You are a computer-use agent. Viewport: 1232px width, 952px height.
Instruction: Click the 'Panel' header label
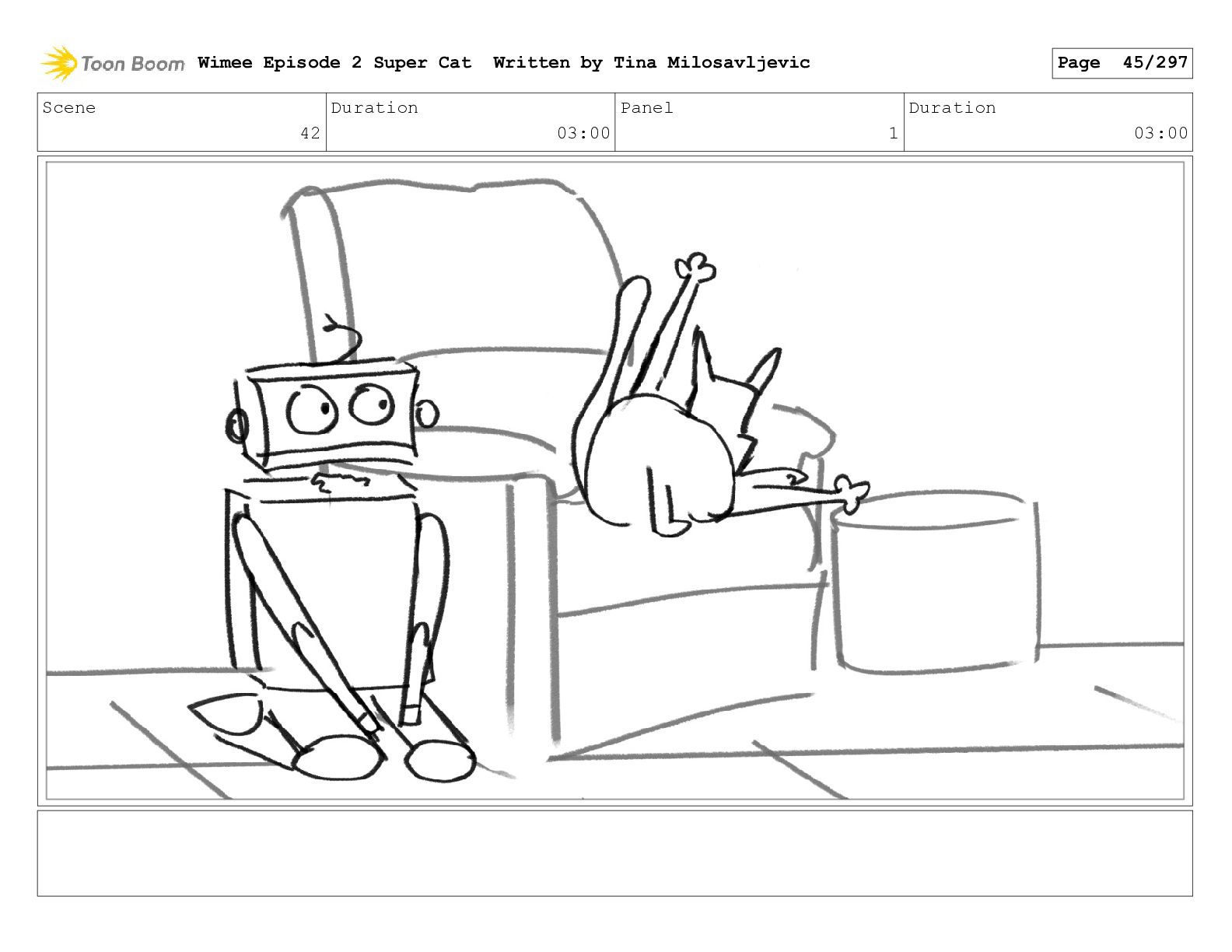coord(647,107)
